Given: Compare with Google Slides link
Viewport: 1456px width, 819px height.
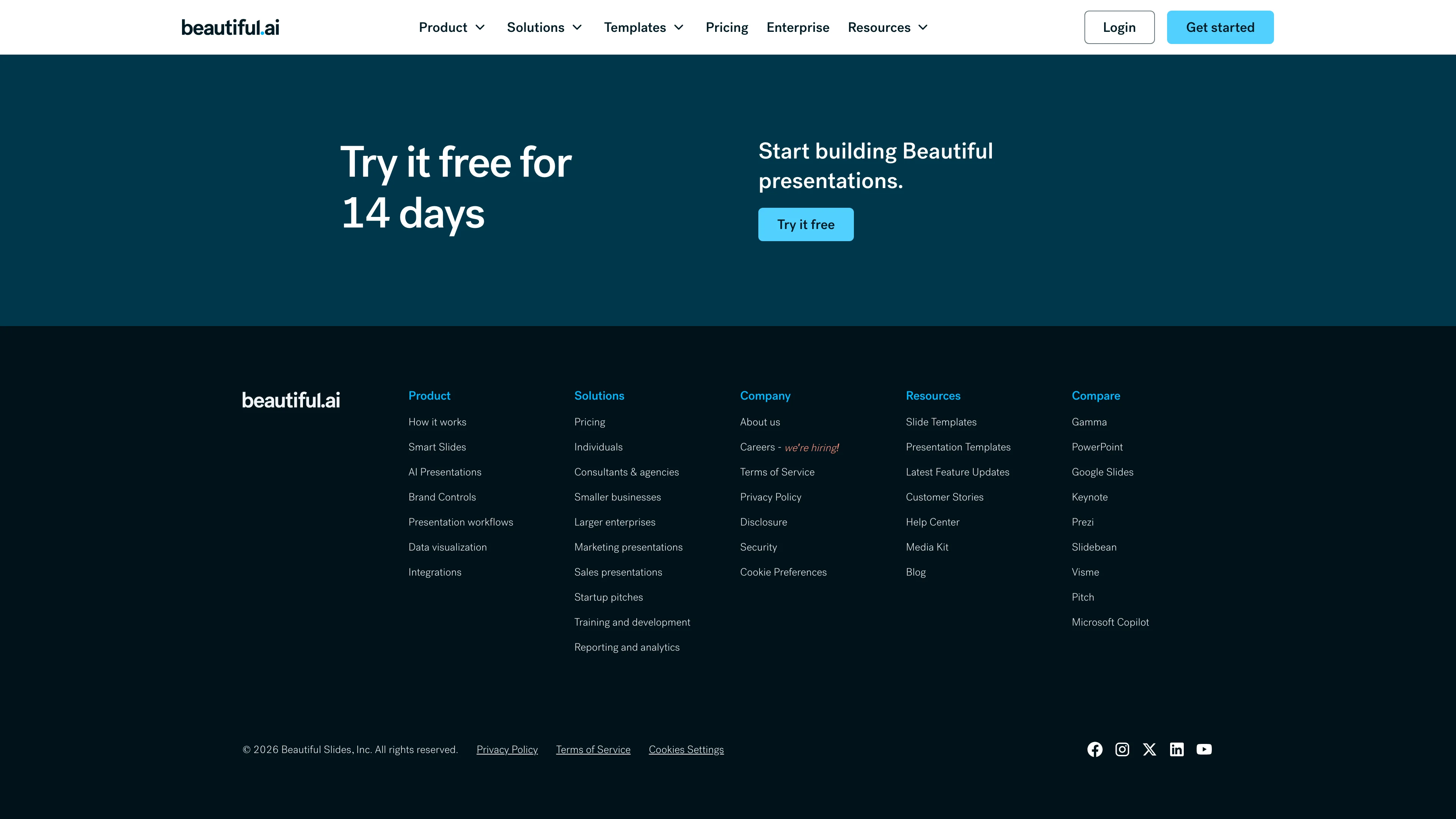Looking at the screenshot, I should [x=1102, y=472].
